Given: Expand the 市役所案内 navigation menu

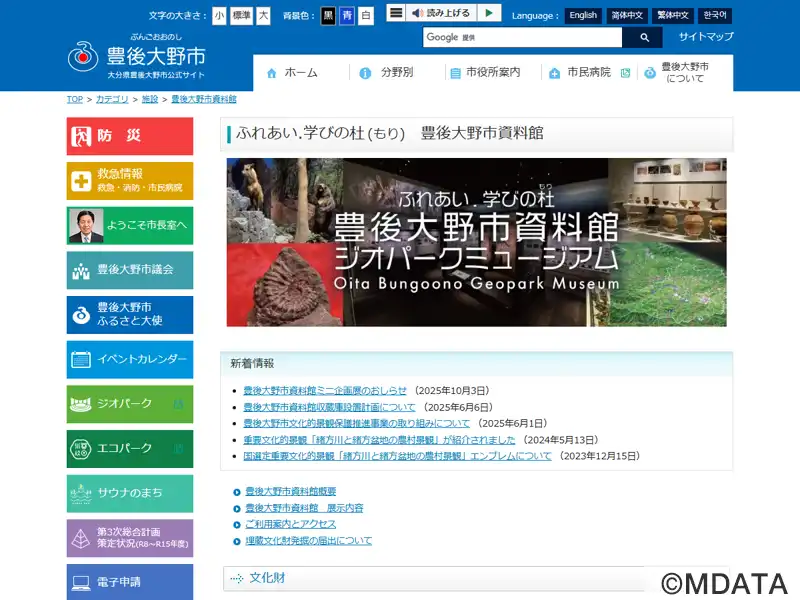Looking at the screenshot, I should click(485, 73).
